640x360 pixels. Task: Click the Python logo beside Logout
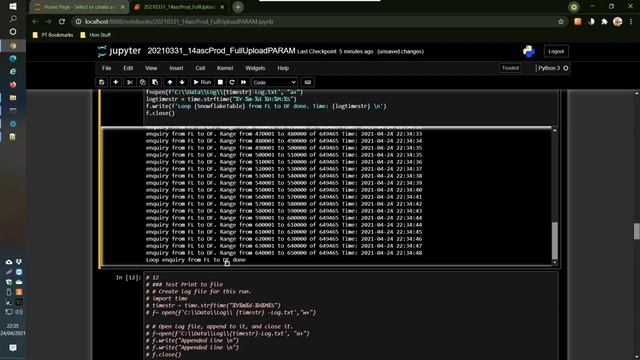(529, 51)
